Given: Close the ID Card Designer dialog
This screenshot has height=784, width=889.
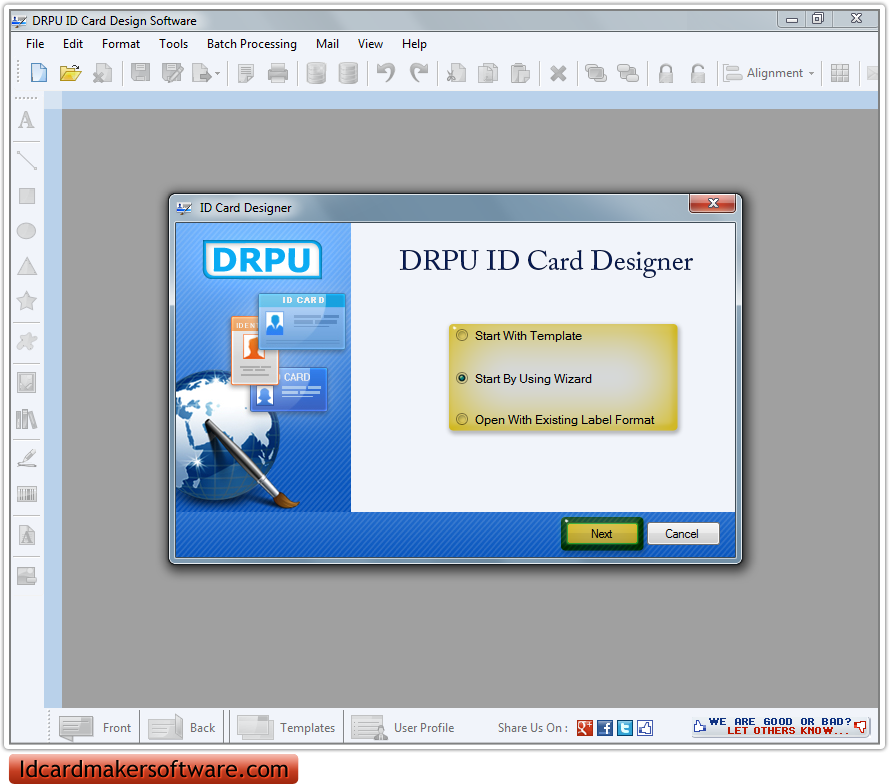Looking at the screenshot, I should 713,203.
